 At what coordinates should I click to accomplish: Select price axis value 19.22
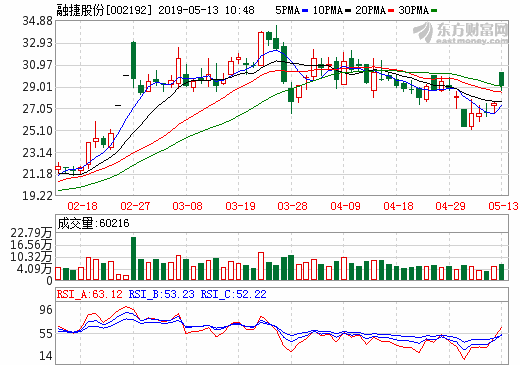coord(37,195)
